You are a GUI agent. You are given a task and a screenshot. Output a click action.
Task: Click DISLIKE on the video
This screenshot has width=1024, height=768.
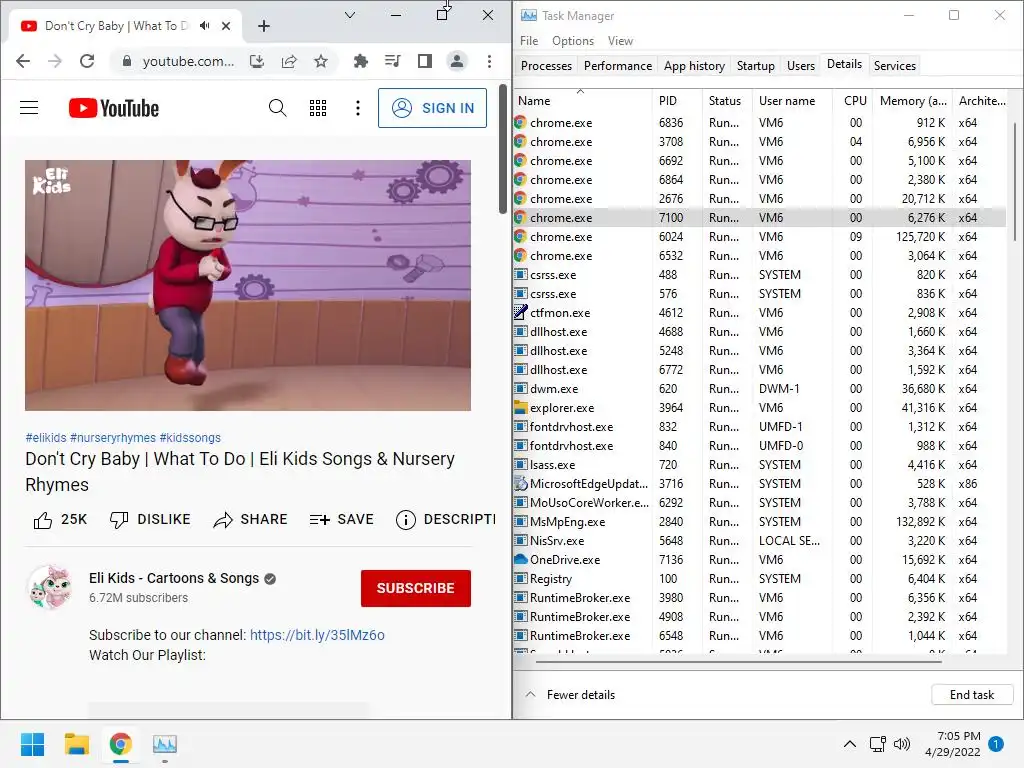coord(150,520)
